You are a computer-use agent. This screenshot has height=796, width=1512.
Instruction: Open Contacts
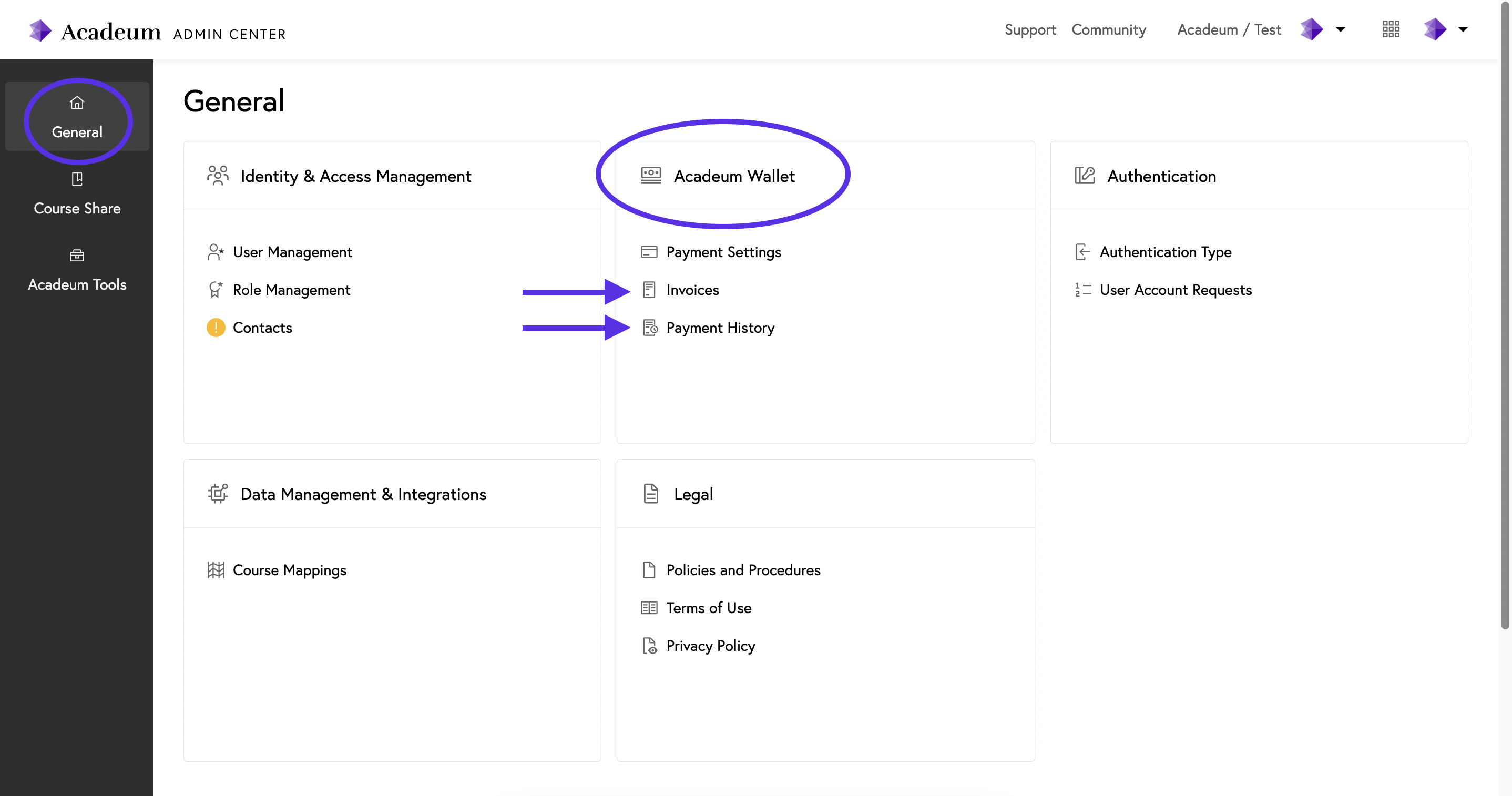click(x=262, y=328)
